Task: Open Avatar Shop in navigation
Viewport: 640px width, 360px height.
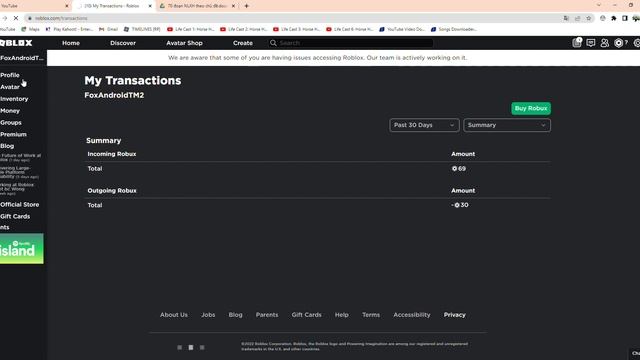Action: 184,43
